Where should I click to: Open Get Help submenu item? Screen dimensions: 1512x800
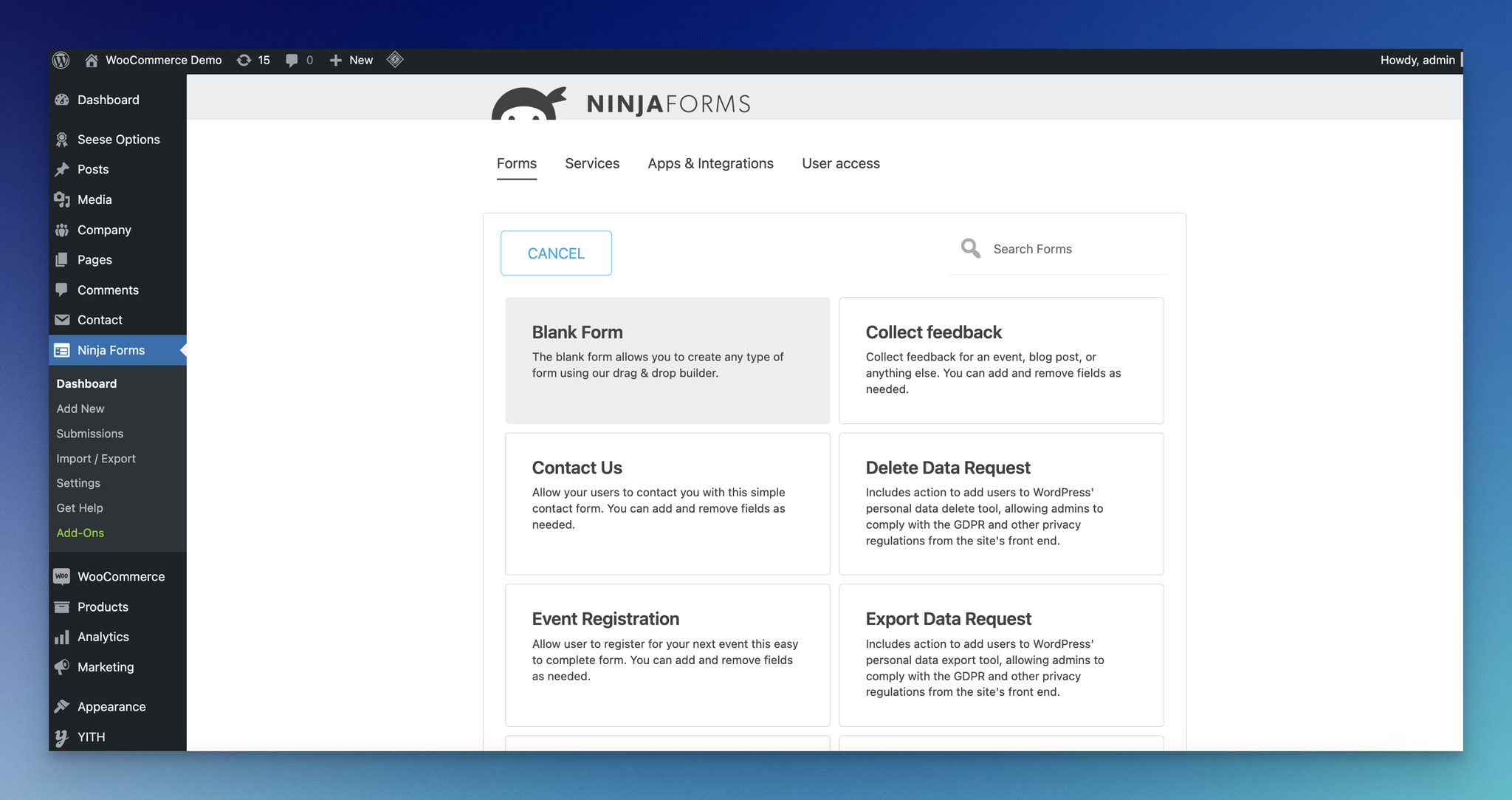pos(80,508)
